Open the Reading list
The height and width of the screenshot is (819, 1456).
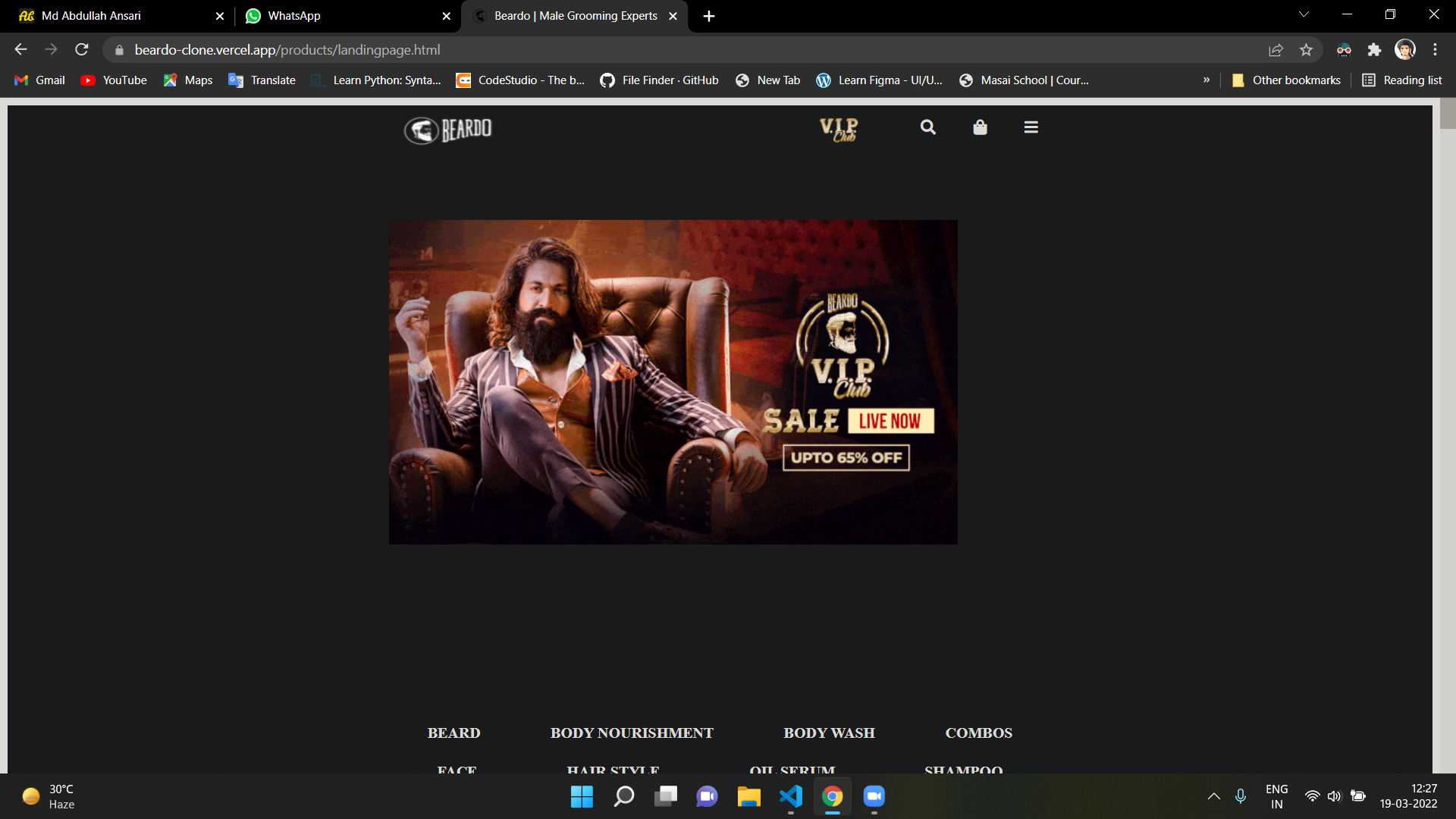[1402, 80]
